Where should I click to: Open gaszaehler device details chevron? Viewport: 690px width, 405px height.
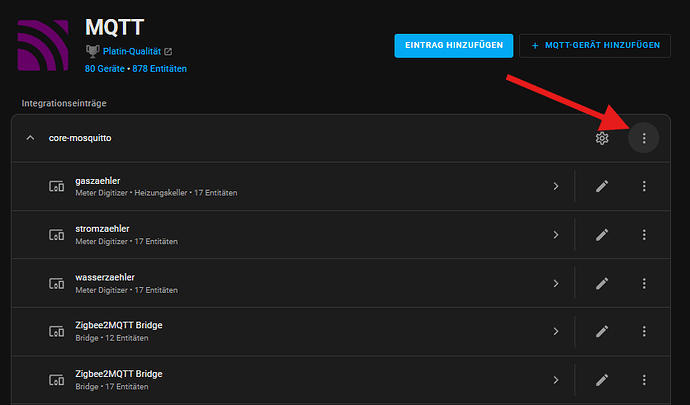click(x=556, y=186)
